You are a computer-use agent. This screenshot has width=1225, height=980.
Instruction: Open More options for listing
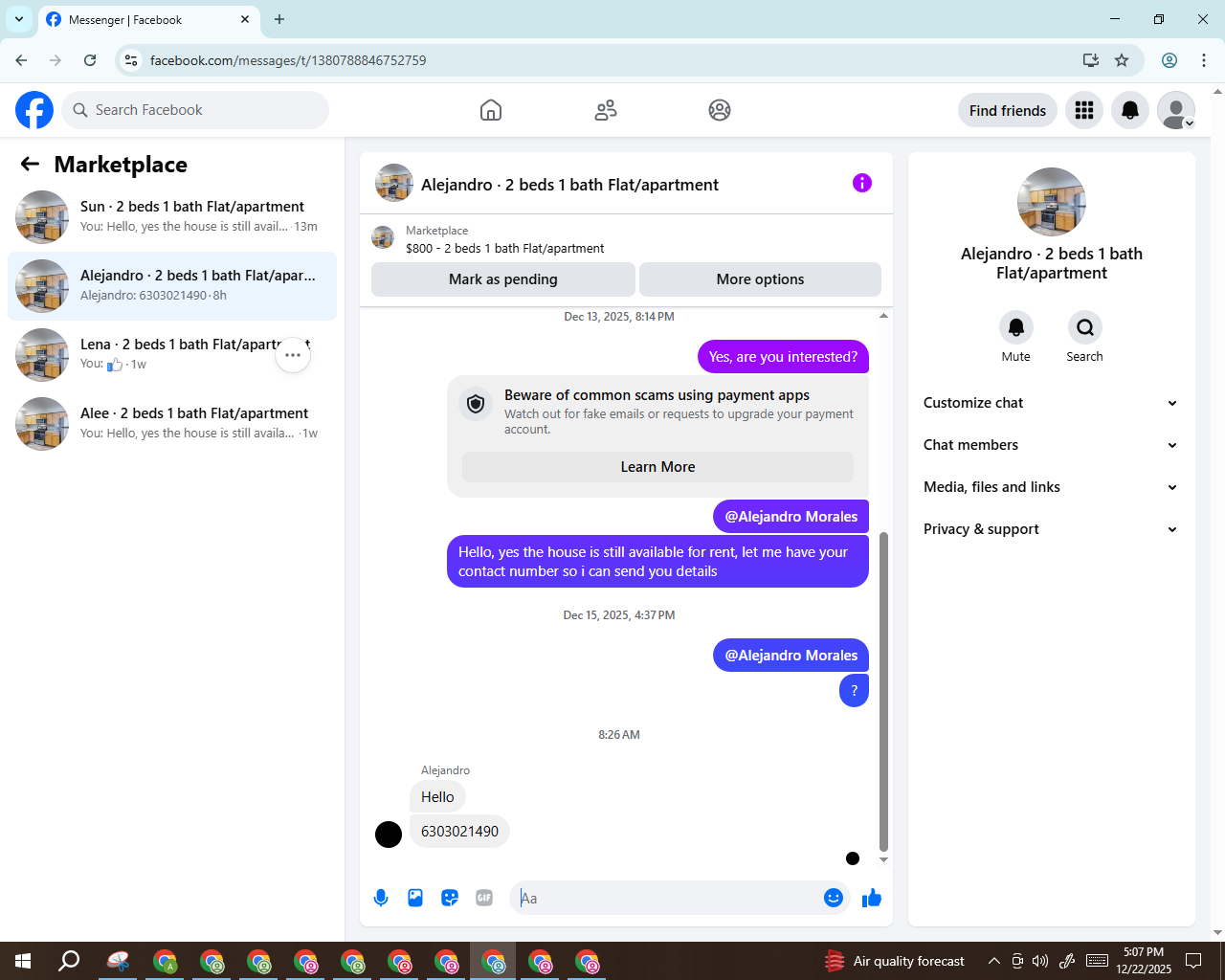(760, 279)
